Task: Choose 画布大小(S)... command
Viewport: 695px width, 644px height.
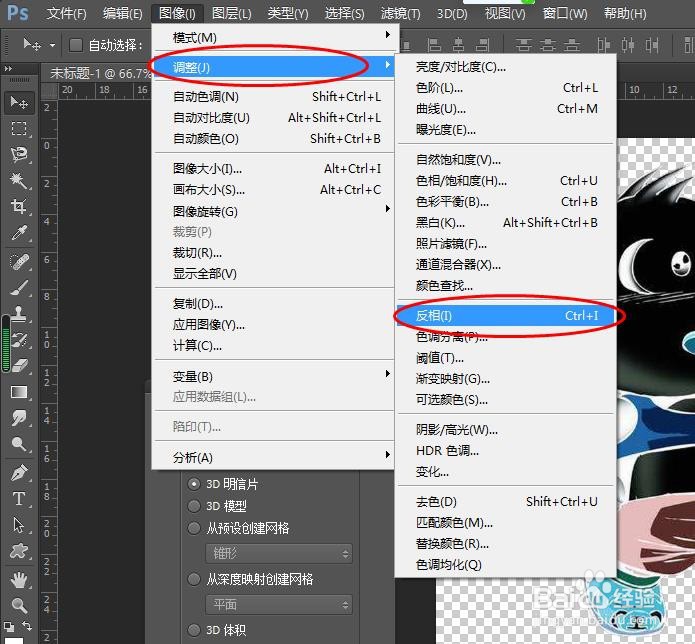Action: [x=274, y=190]
